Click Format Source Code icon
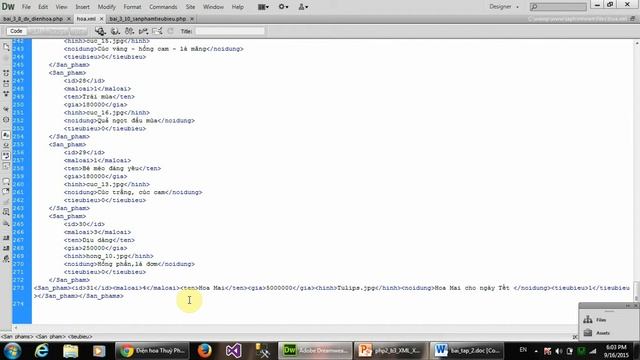640x360 pixels. click(6, 259)
